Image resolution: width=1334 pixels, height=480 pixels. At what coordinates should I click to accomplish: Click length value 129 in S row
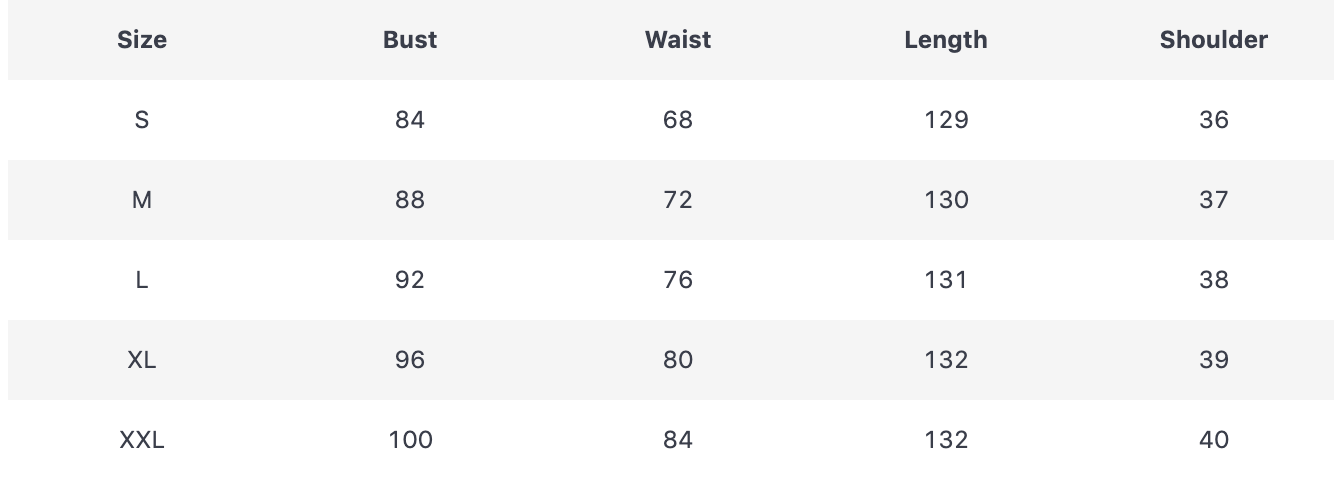(946, 120)
